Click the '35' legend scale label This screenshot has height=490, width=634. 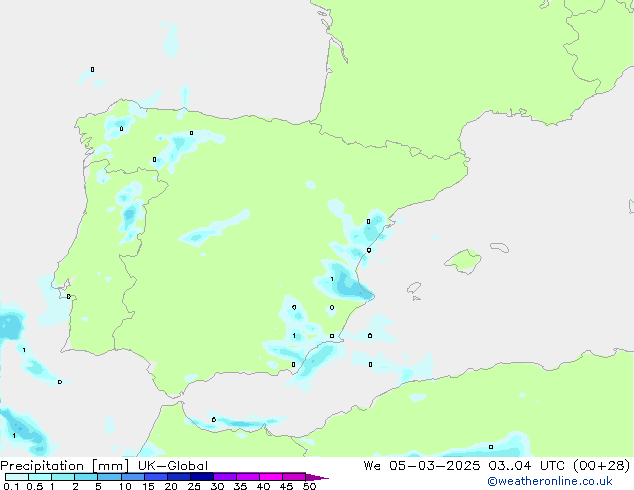click(240, 486)
